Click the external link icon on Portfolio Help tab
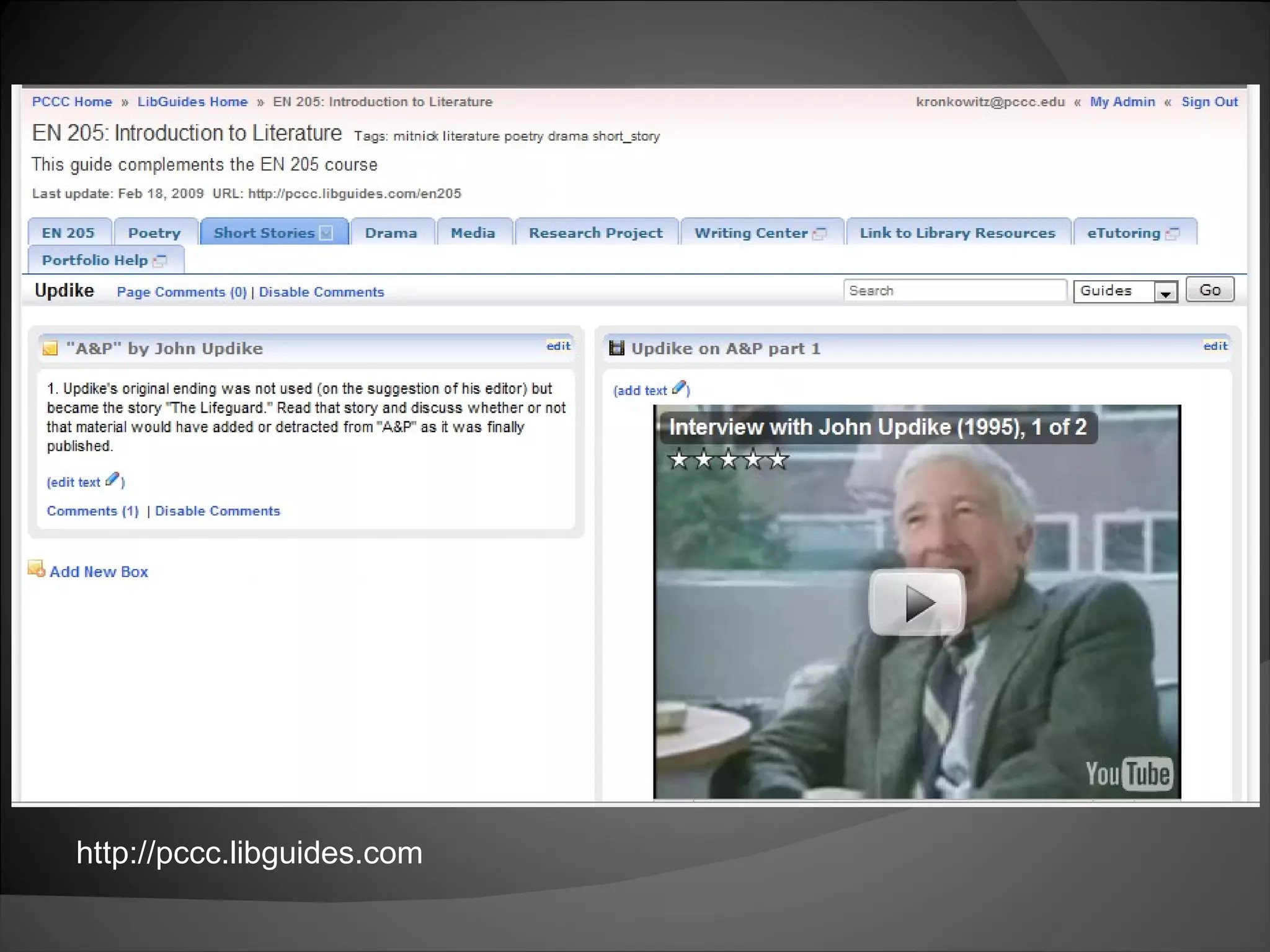1270x952 pixels. click(x=159, y=261)
